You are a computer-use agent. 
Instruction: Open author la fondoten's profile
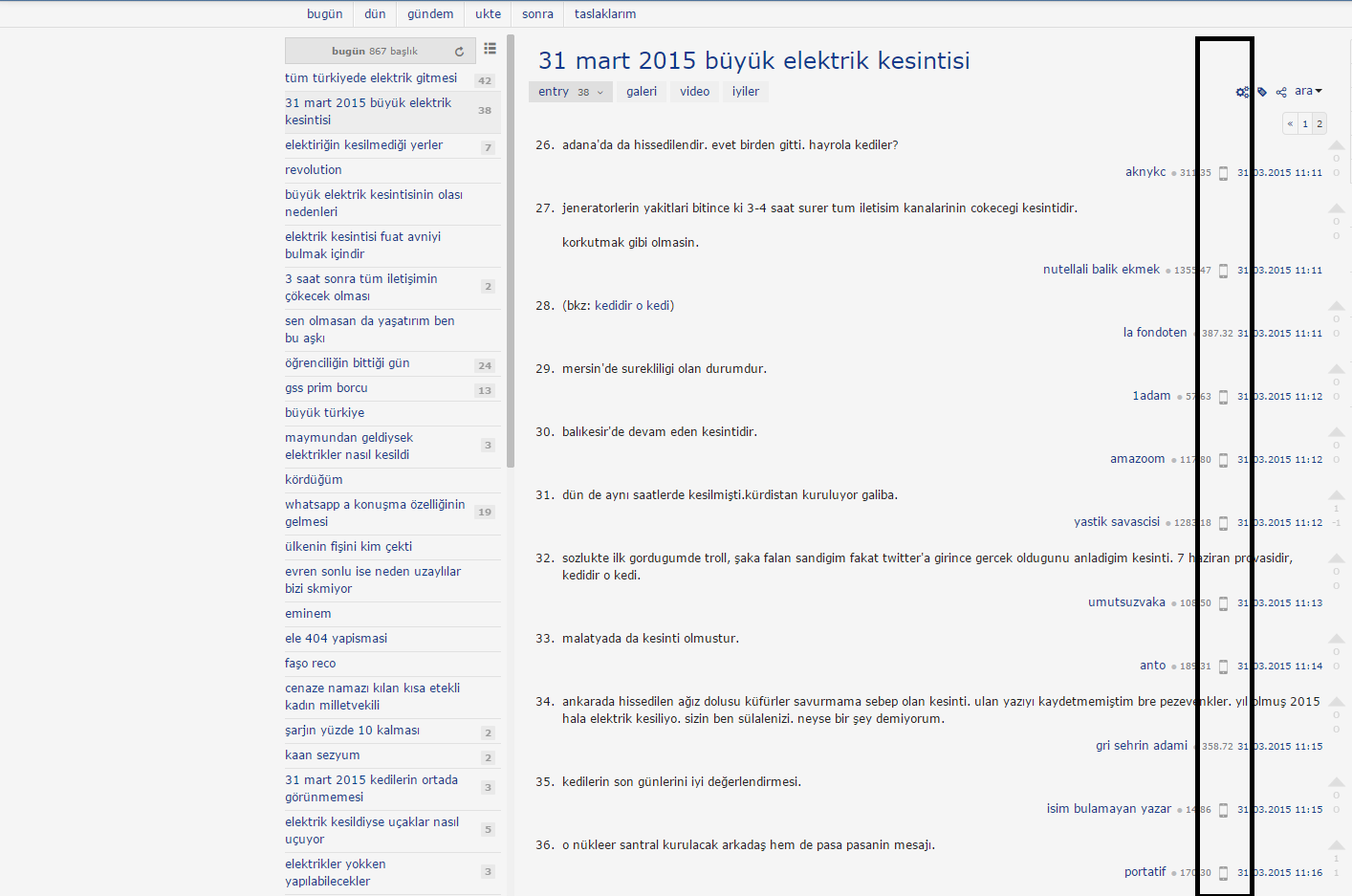point(1155,333)
